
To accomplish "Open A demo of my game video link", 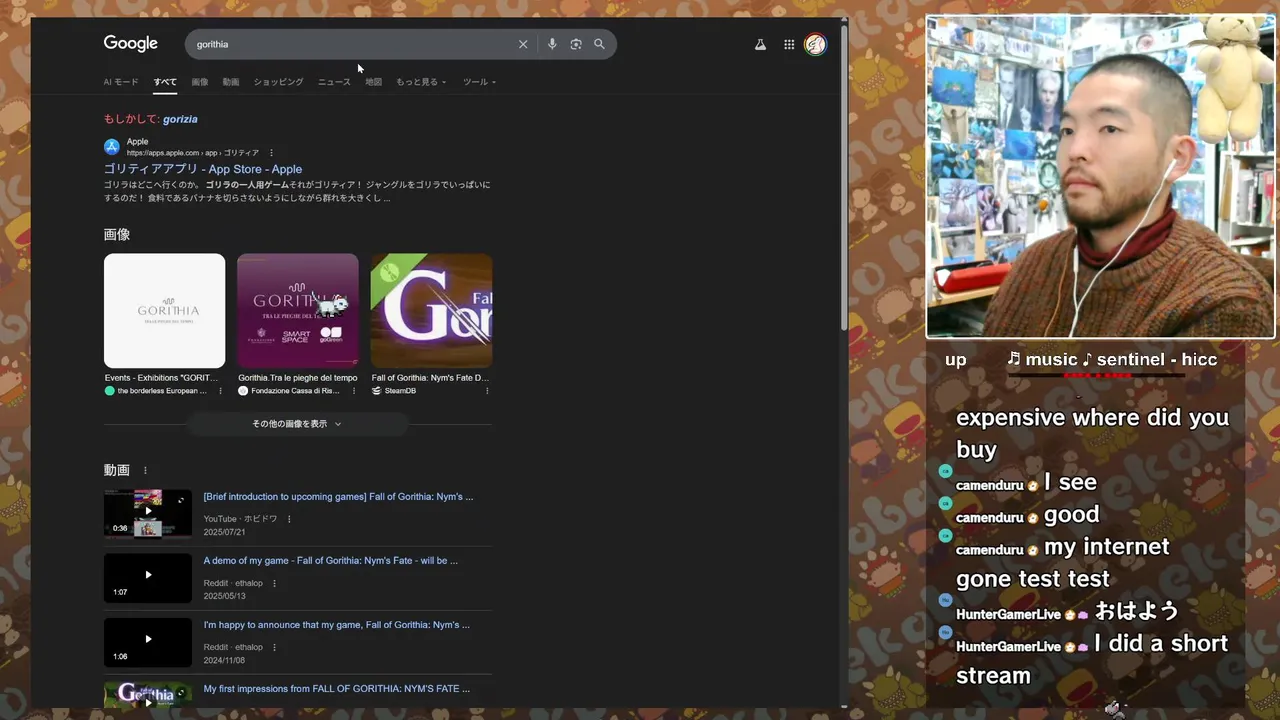I will click(x=331, y=561).
